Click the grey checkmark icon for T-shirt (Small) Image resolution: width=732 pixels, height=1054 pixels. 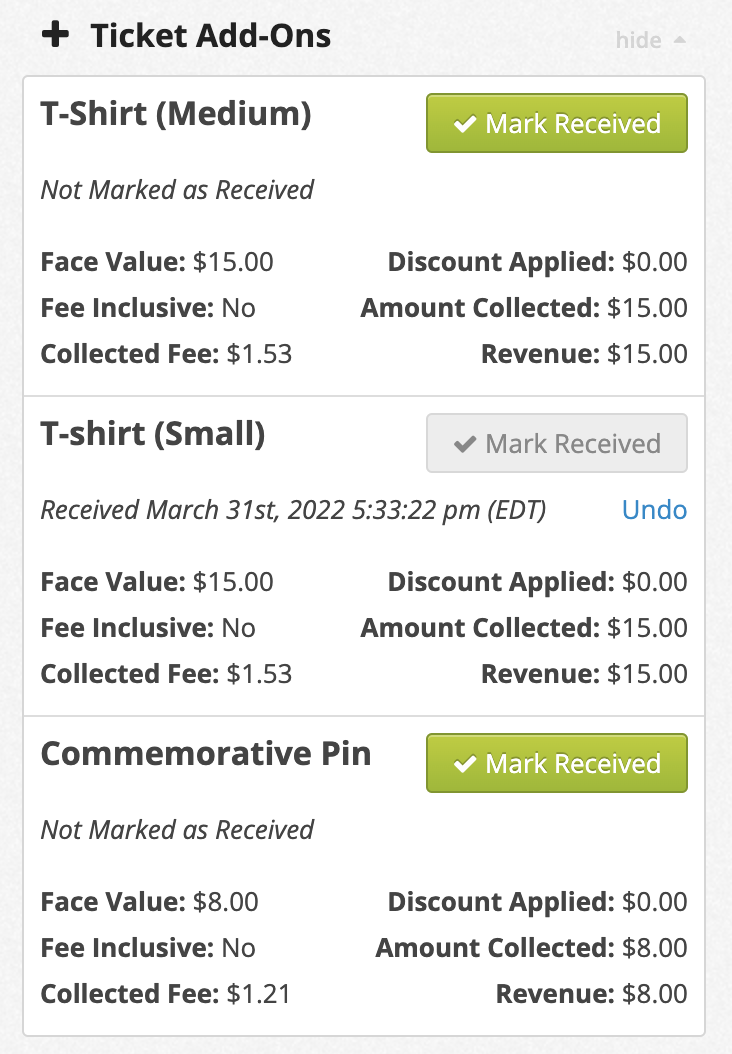(x=464, y=444)
